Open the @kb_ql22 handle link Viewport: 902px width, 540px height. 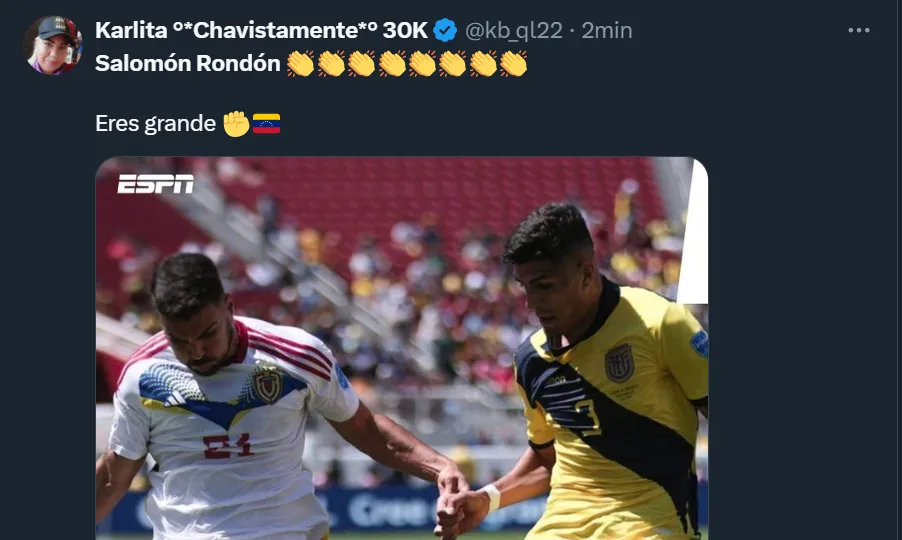pos(513,30)
